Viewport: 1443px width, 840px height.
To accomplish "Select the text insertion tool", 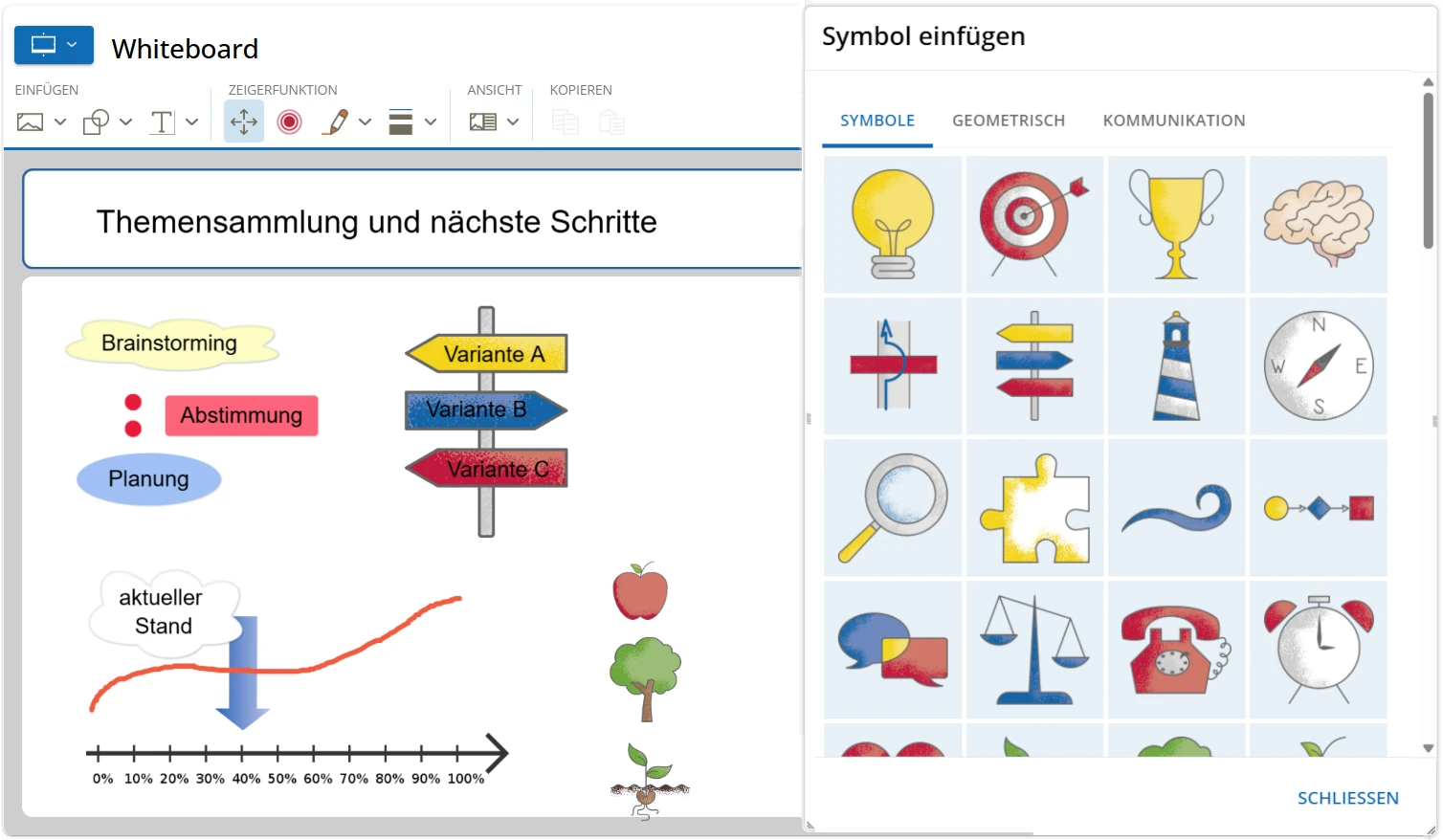I will point(163,122).
